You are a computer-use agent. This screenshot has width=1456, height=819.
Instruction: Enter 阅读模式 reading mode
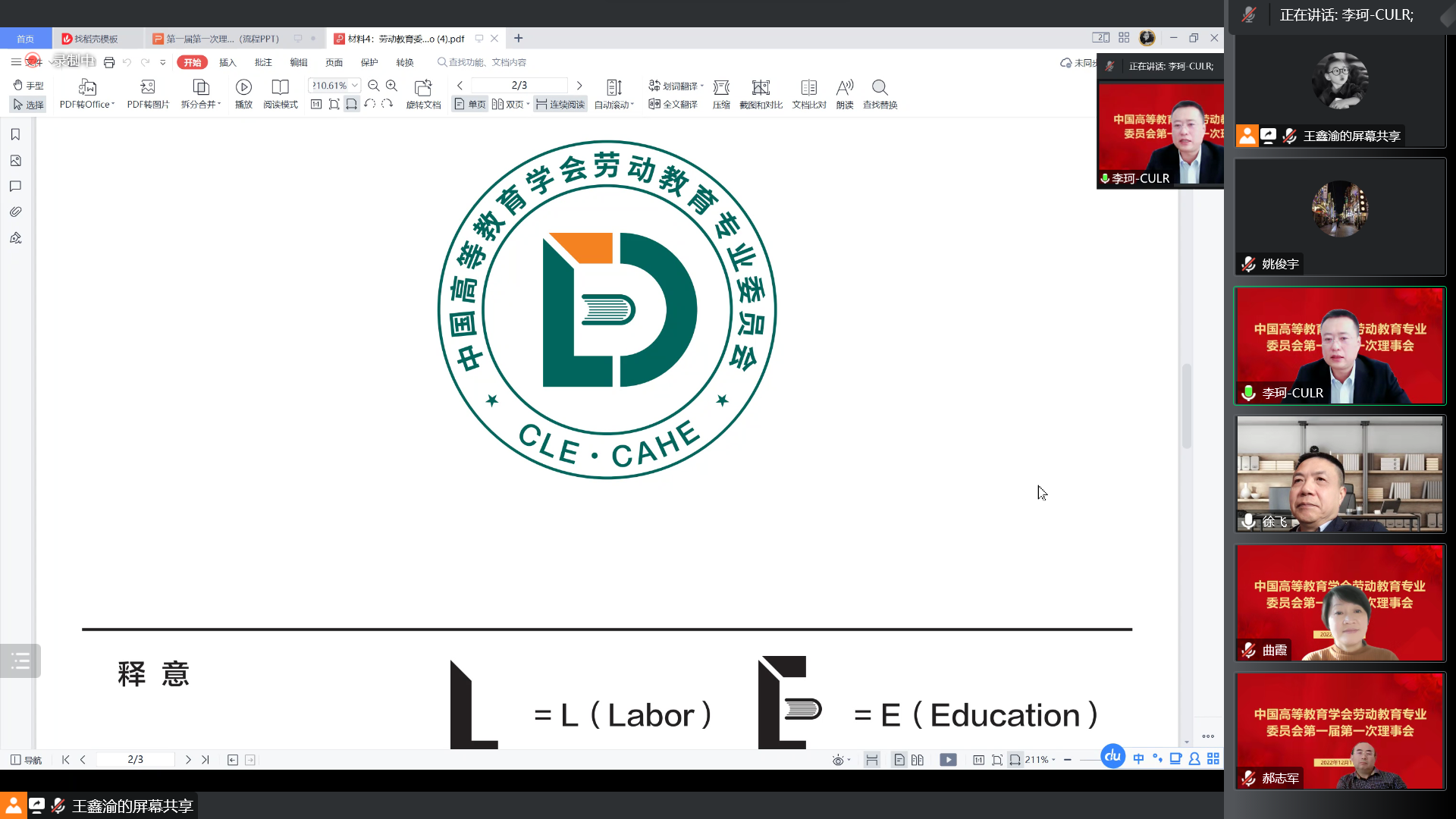[281, 95]
